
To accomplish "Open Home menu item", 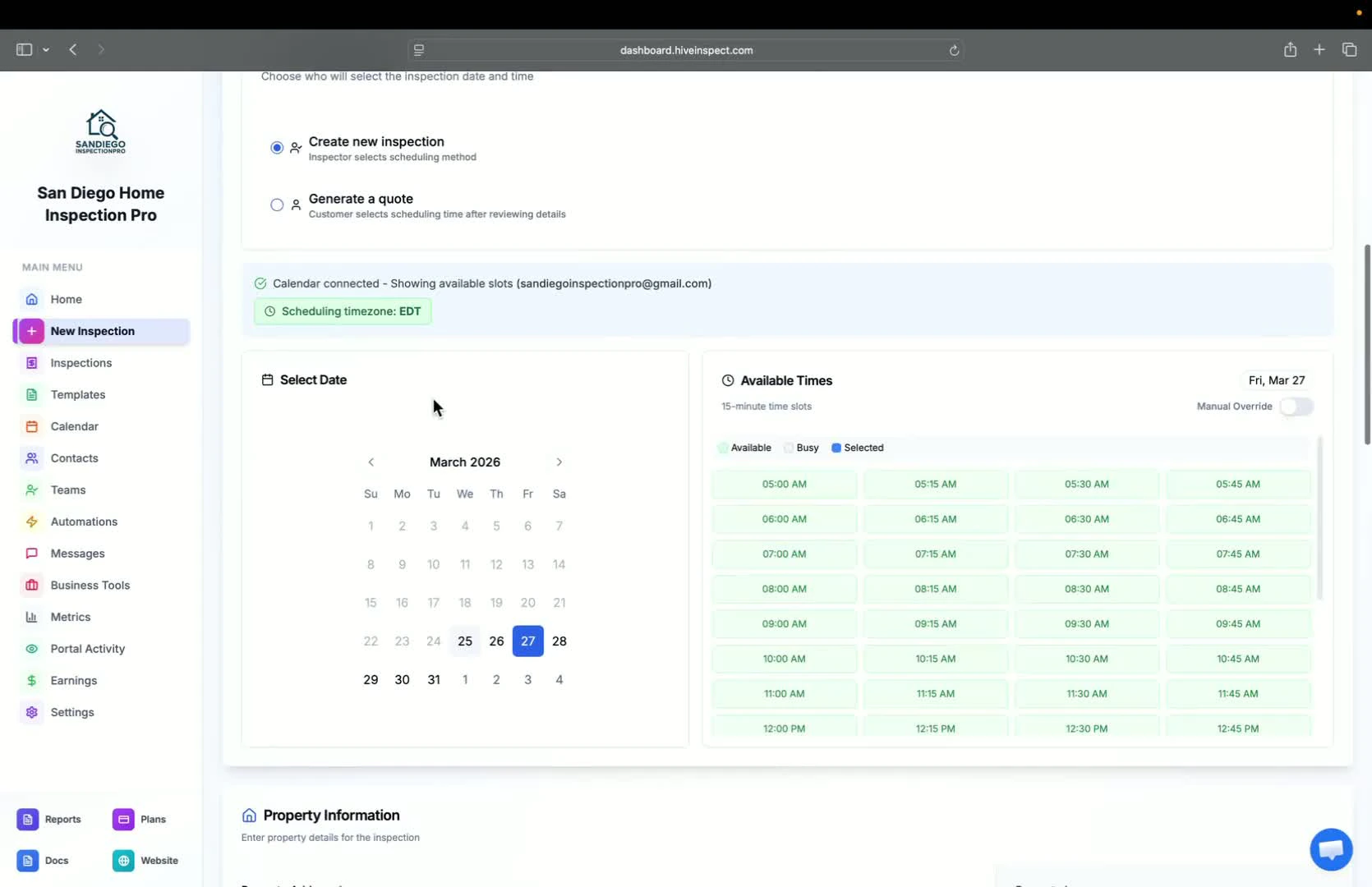I will coord(66,299).
